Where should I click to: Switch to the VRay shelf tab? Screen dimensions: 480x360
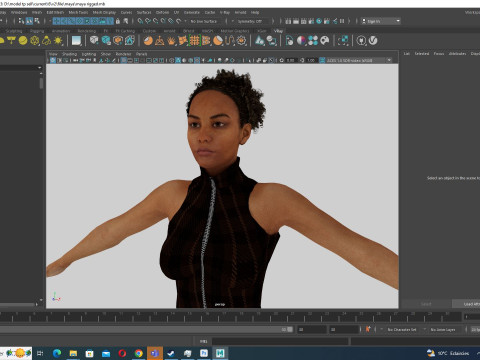(278, 31)
